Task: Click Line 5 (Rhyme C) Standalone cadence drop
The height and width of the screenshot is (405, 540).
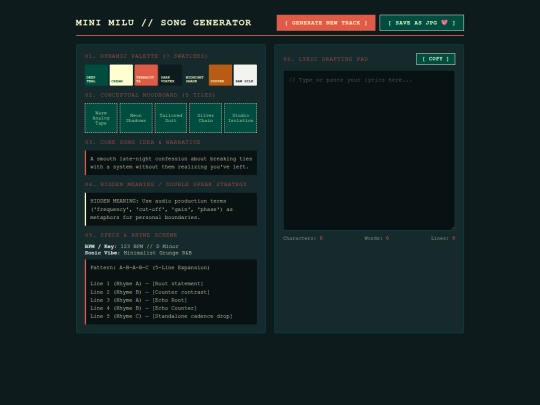Action: click(161, 316)
